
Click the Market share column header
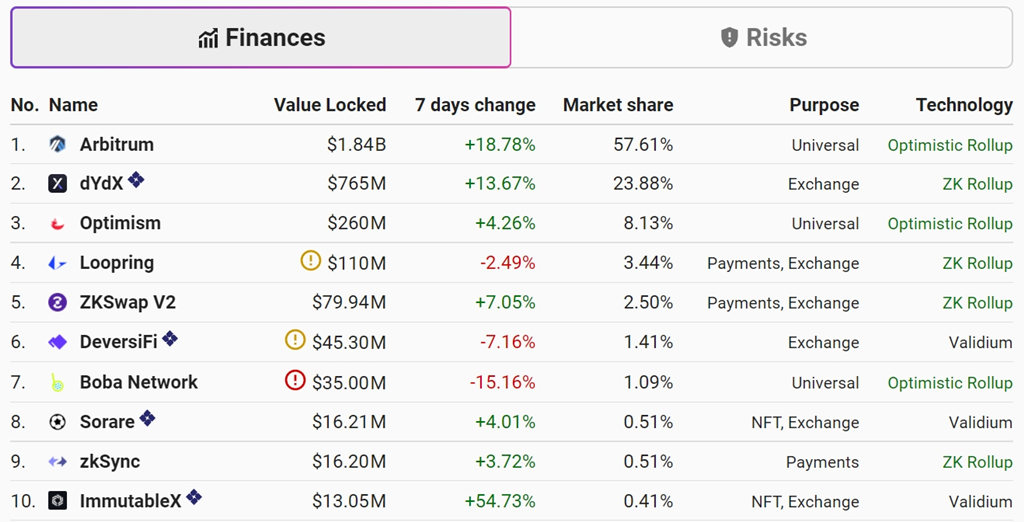click(618, 105)
